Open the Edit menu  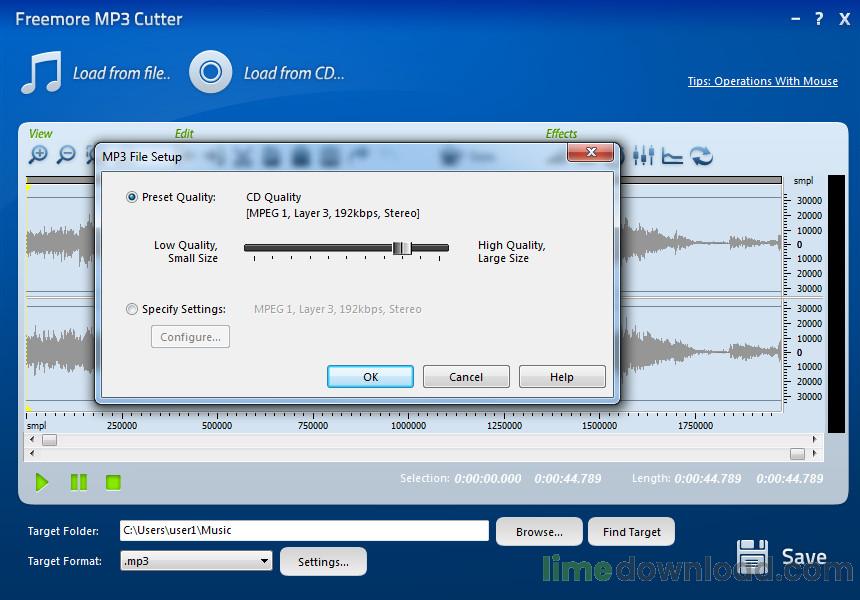click(x=185, y=133)
